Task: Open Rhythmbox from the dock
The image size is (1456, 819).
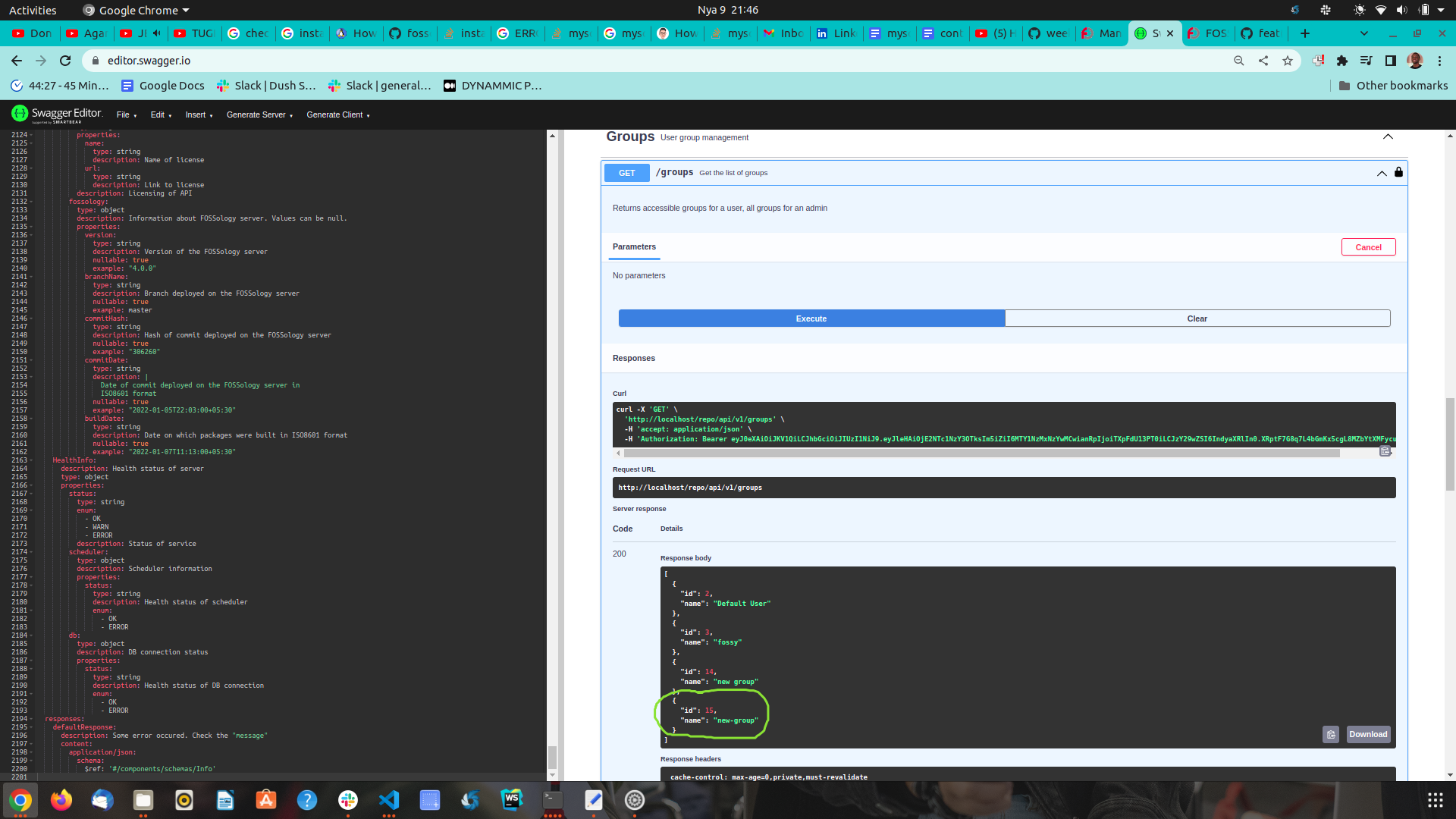Action: click(184, 800)
